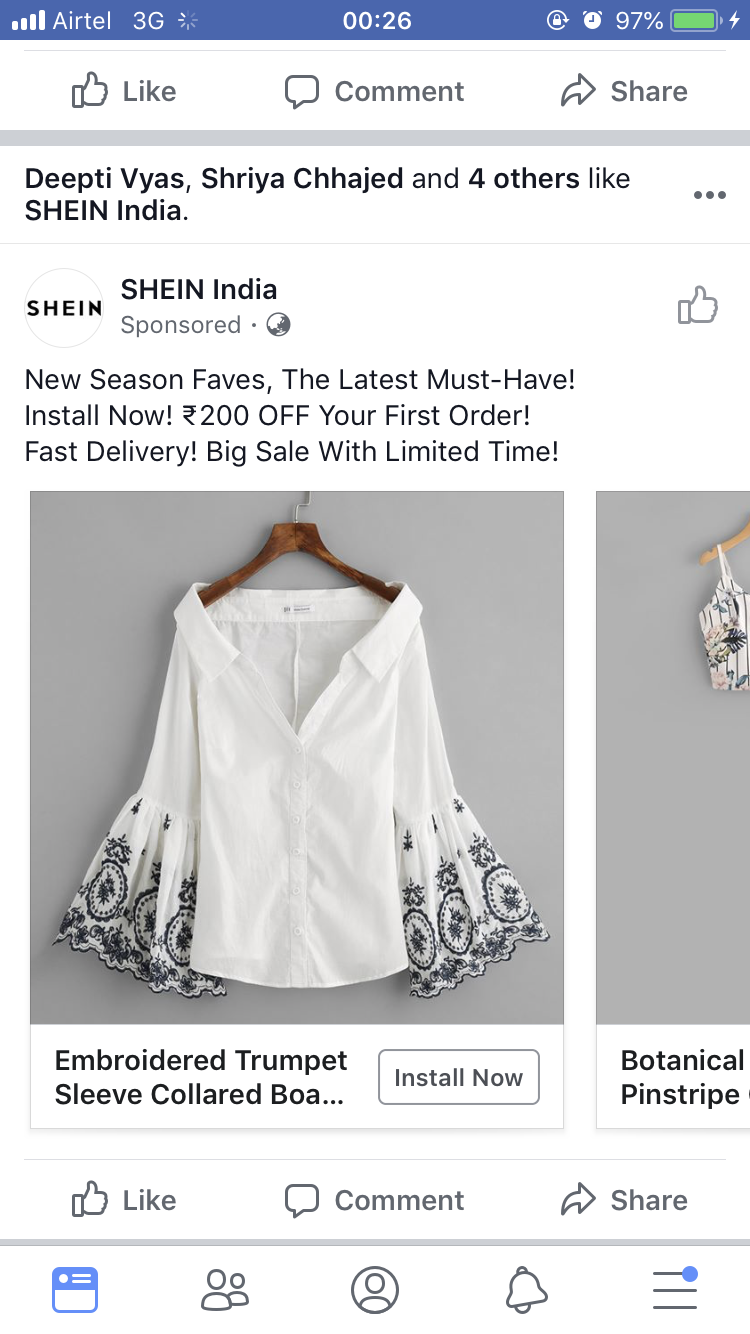Screen dimensions: 750x1334
Task: Switch to the News Feed tab
Action: (75, 1289)
